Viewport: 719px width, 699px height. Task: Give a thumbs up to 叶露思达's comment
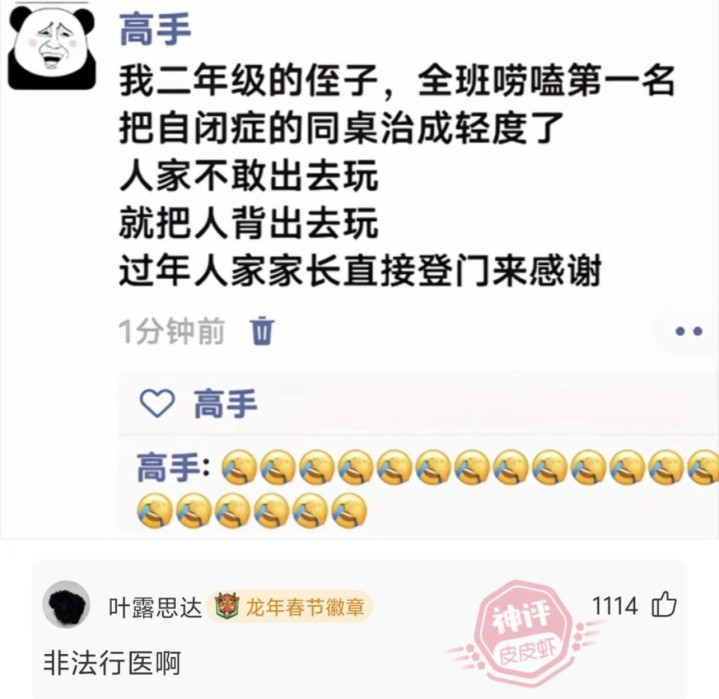pos(664,604)
